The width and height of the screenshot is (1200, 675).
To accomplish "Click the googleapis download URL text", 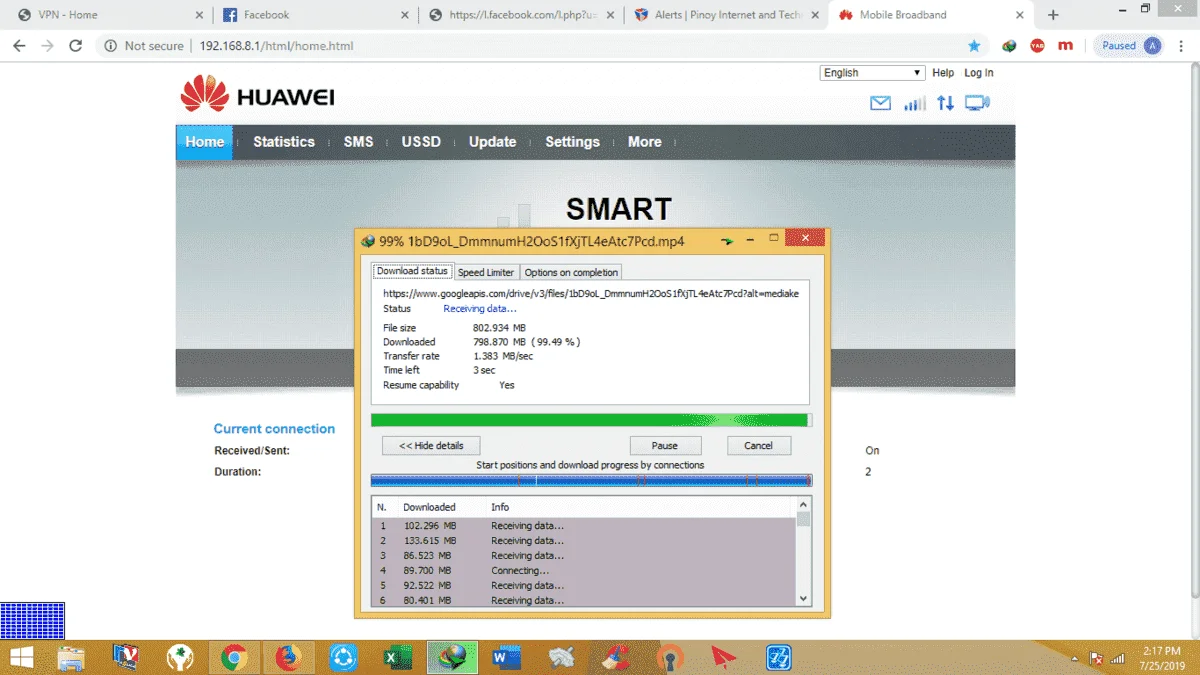I will 591,294.
